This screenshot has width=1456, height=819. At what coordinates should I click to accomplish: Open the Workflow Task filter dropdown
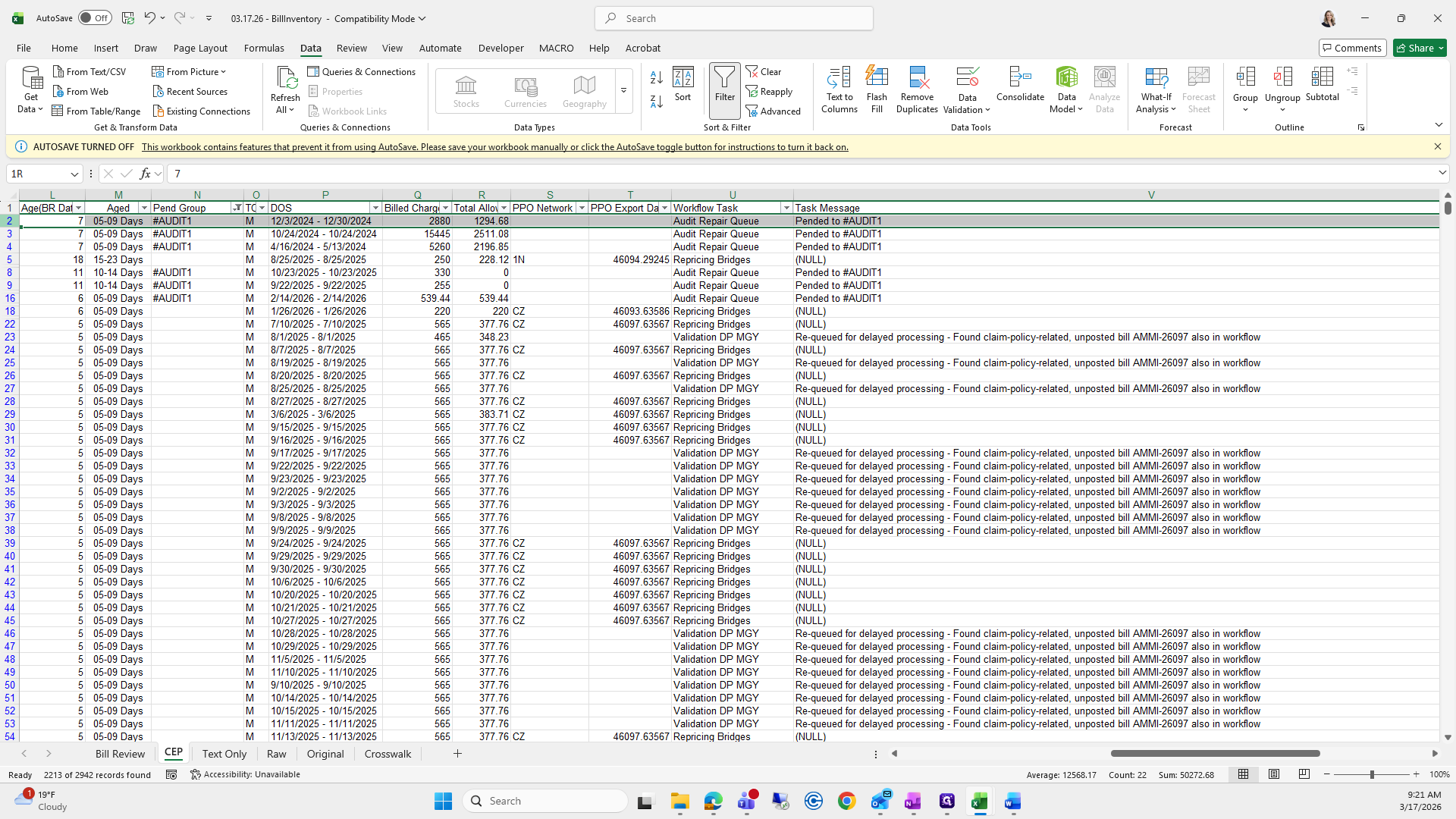tap(786, 208)
